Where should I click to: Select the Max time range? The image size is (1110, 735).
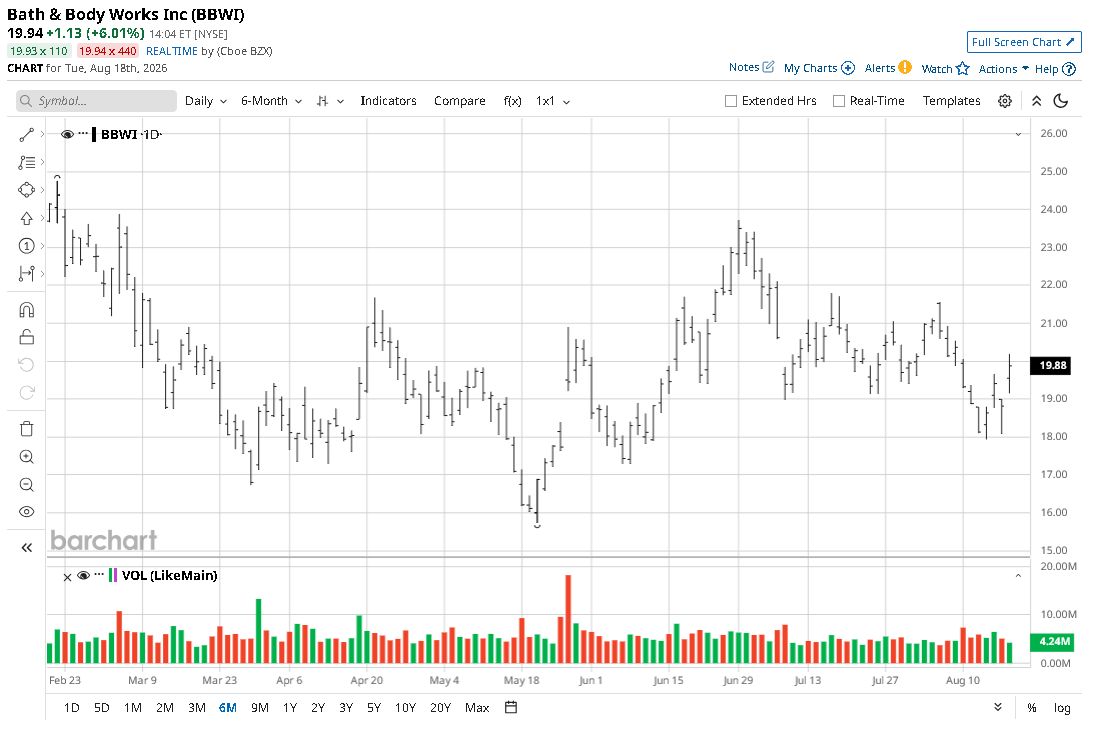pyautogui.click(x=477, y=707)
